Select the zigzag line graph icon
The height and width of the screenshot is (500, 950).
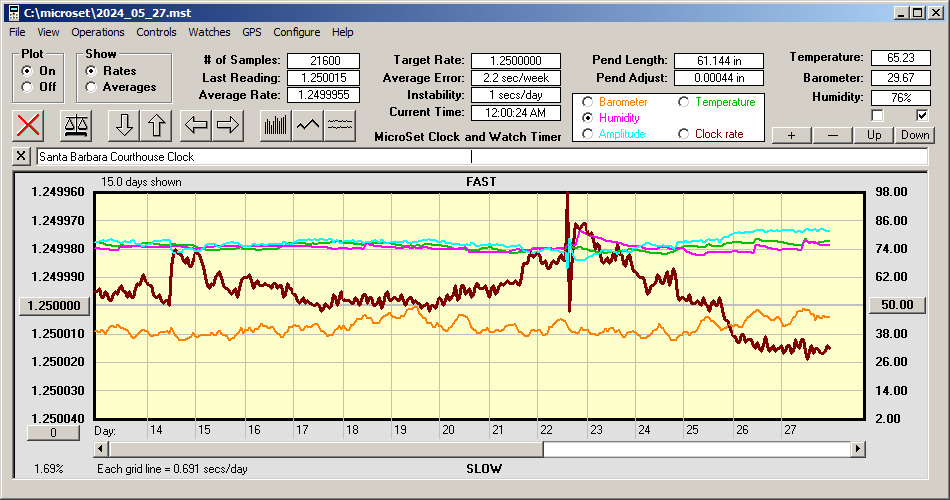pyautogui.click(x=308, y=125)
